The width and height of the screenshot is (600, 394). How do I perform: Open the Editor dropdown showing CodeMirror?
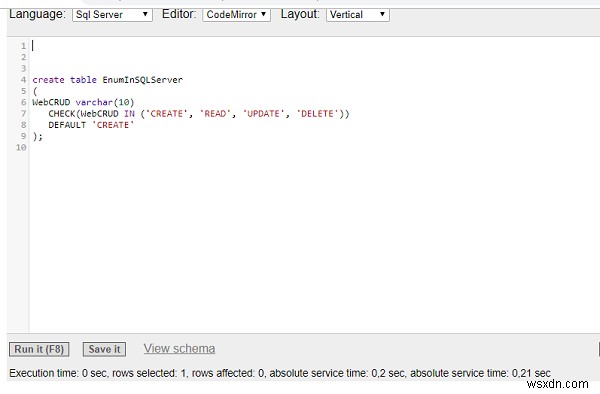tap(236, 15)
